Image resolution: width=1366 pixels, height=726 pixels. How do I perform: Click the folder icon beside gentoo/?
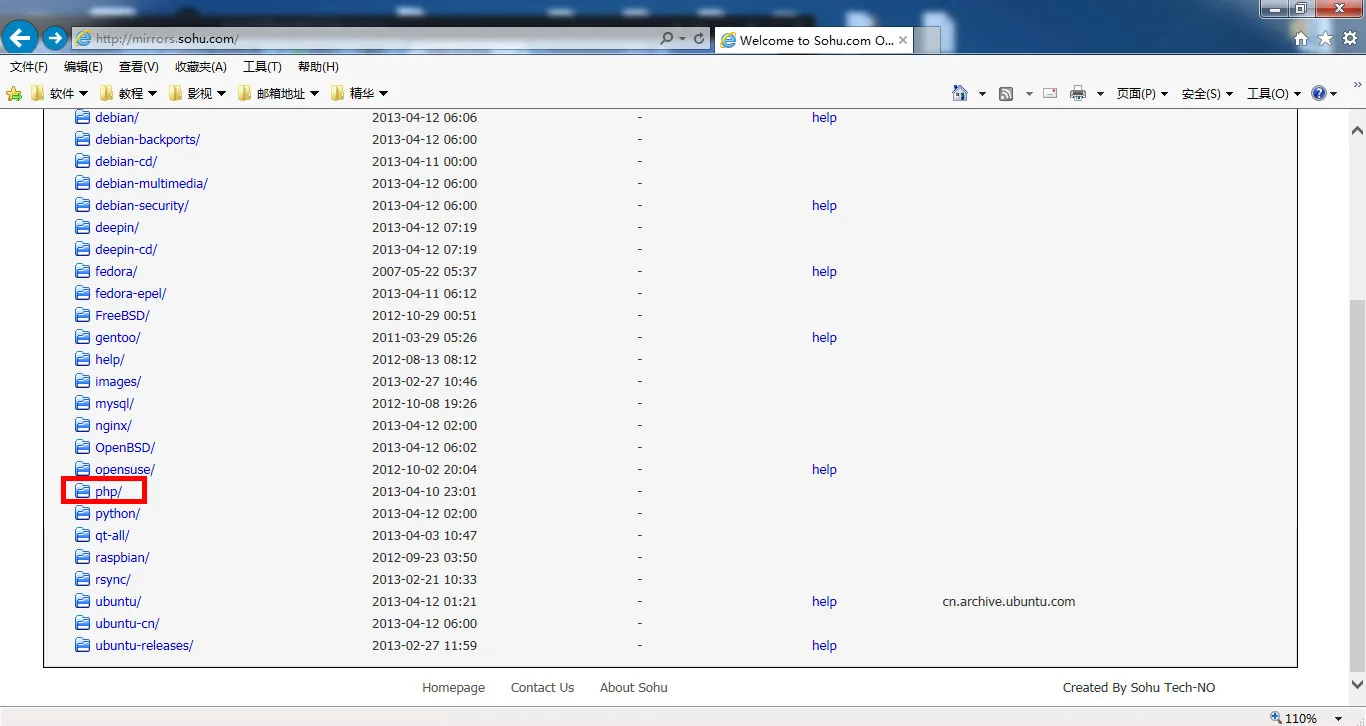pos(83,337)
